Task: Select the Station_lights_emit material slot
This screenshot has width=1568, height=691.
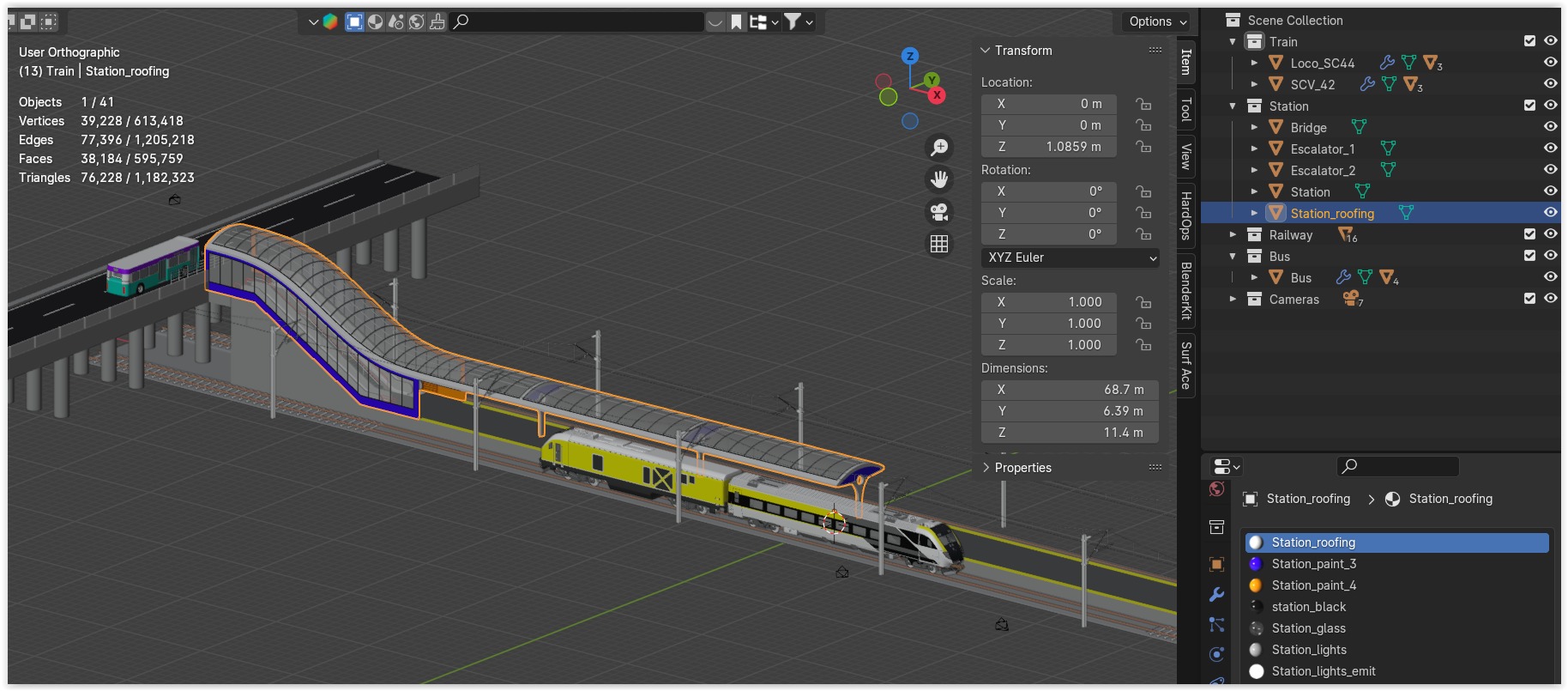Action: coord(1396,671)
